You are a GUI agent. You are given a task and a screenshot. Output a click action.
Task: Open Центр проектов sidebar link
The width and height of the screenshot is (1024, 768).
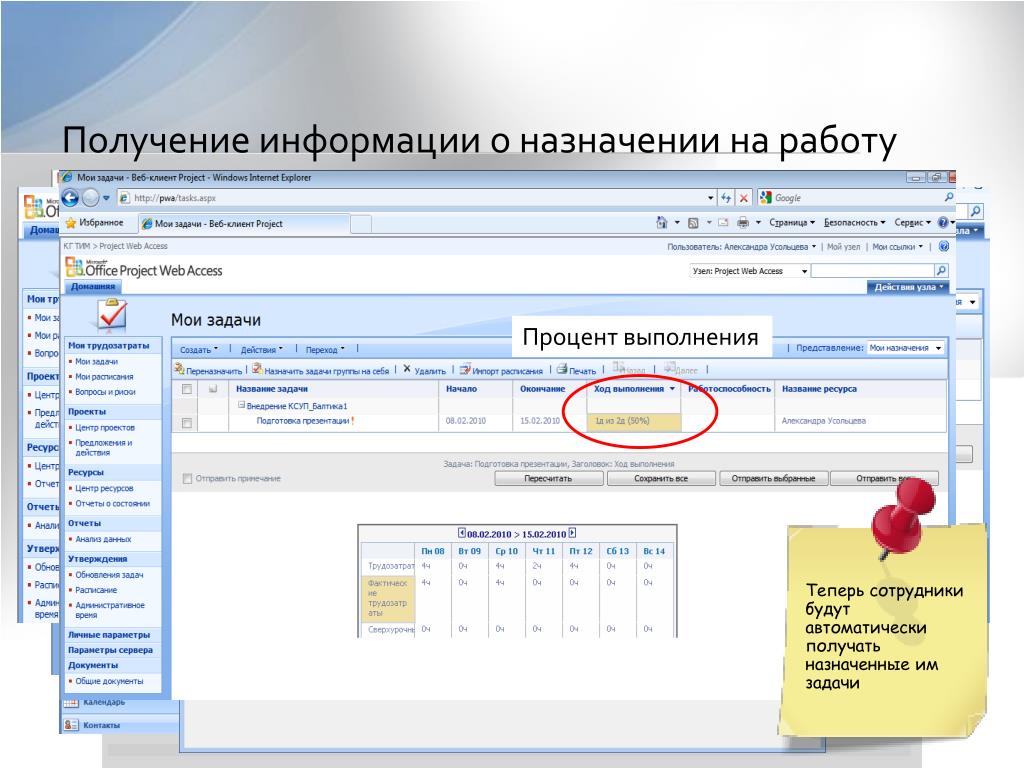(104, 428)
